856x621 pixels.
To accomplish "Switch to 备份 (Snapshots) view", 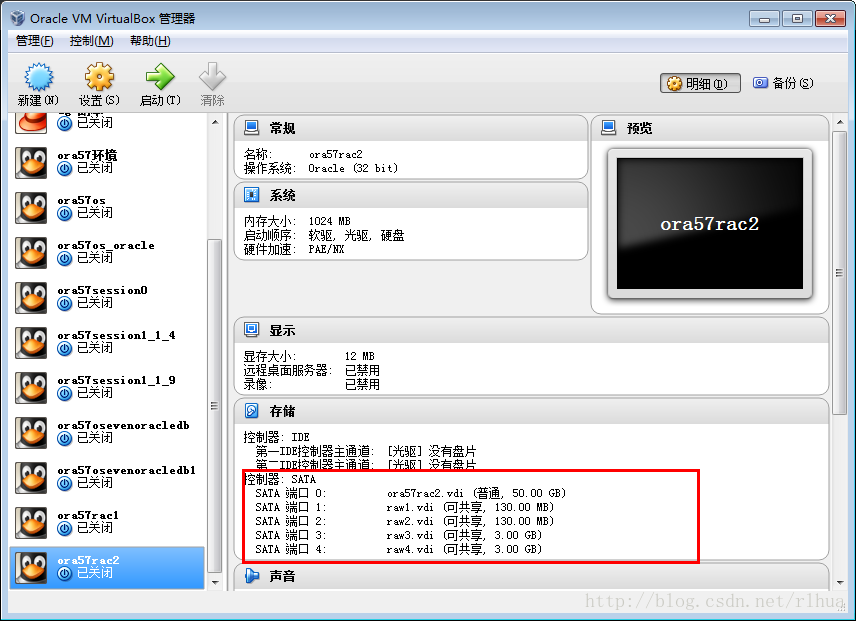I will [783, 83].
